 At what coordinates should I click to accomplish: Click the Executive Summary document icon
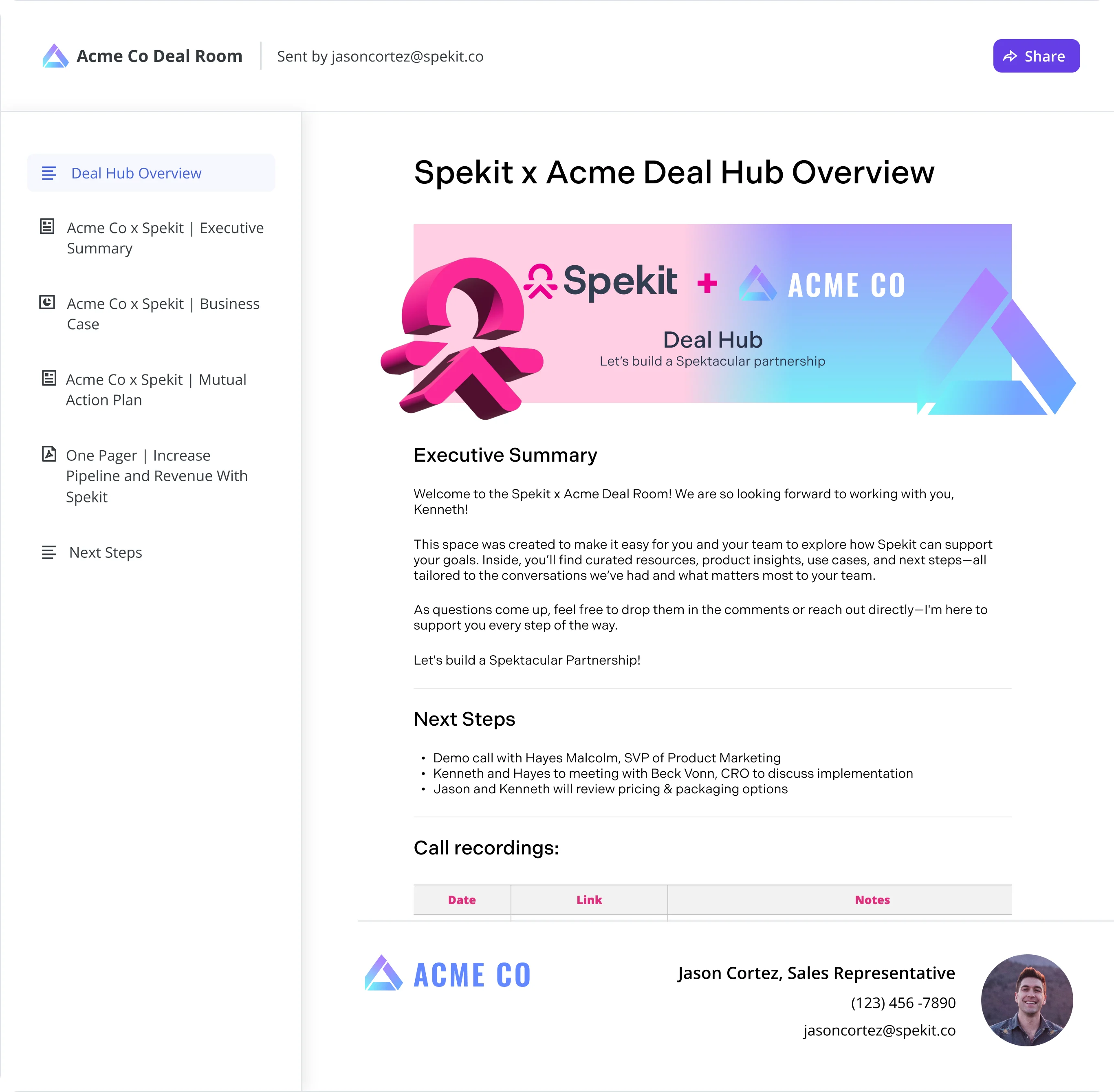[x=47, y=227]
